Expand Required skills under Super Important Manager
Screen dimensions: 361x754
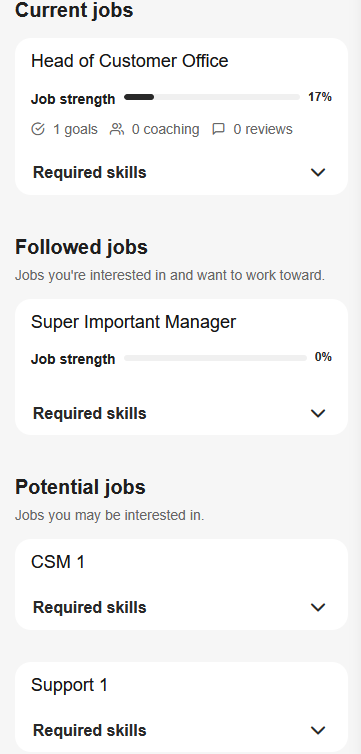pos(318,413)
